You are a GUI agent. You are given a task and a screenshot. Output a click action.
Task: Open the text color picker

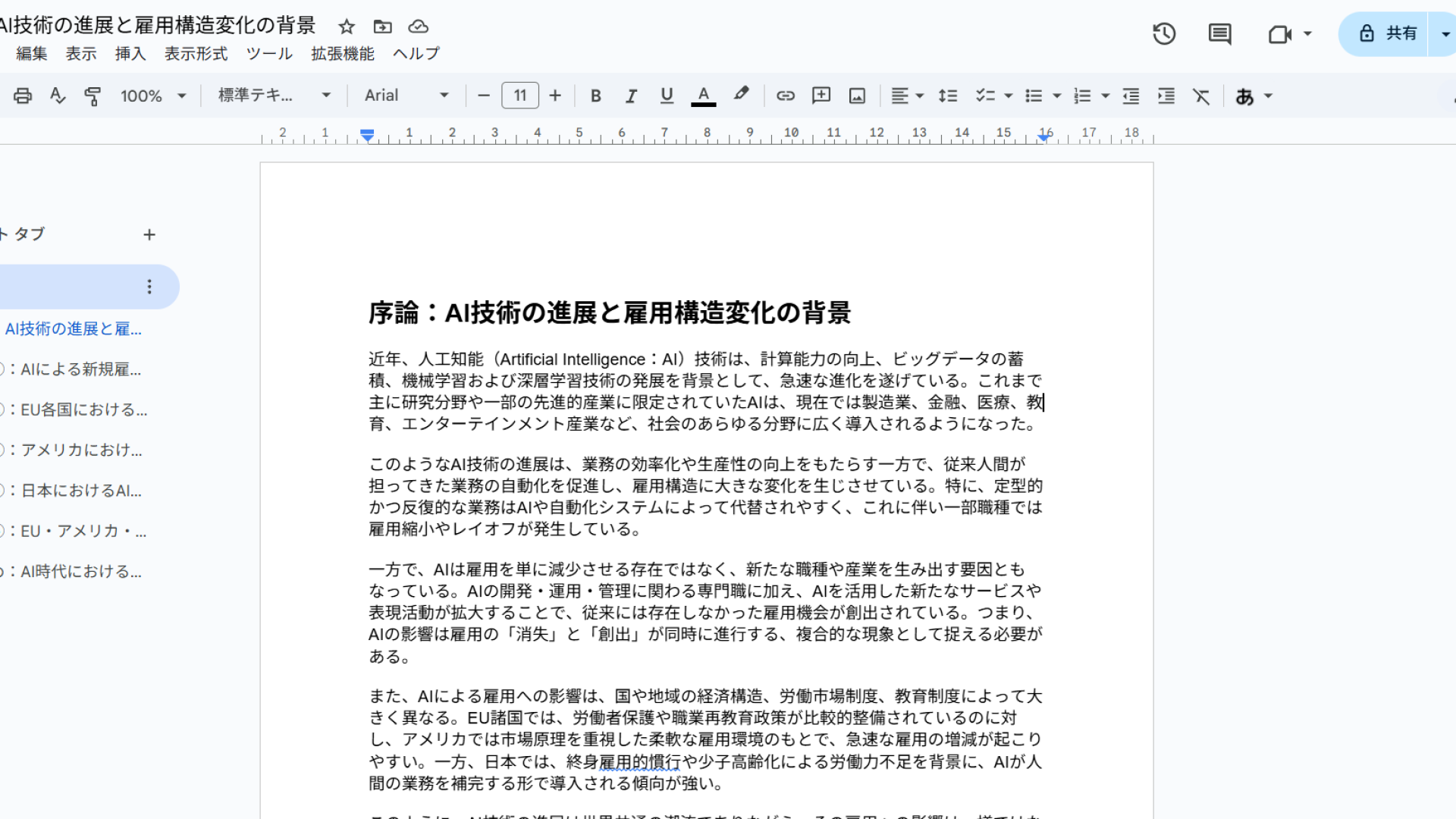[x=703, y=96]
